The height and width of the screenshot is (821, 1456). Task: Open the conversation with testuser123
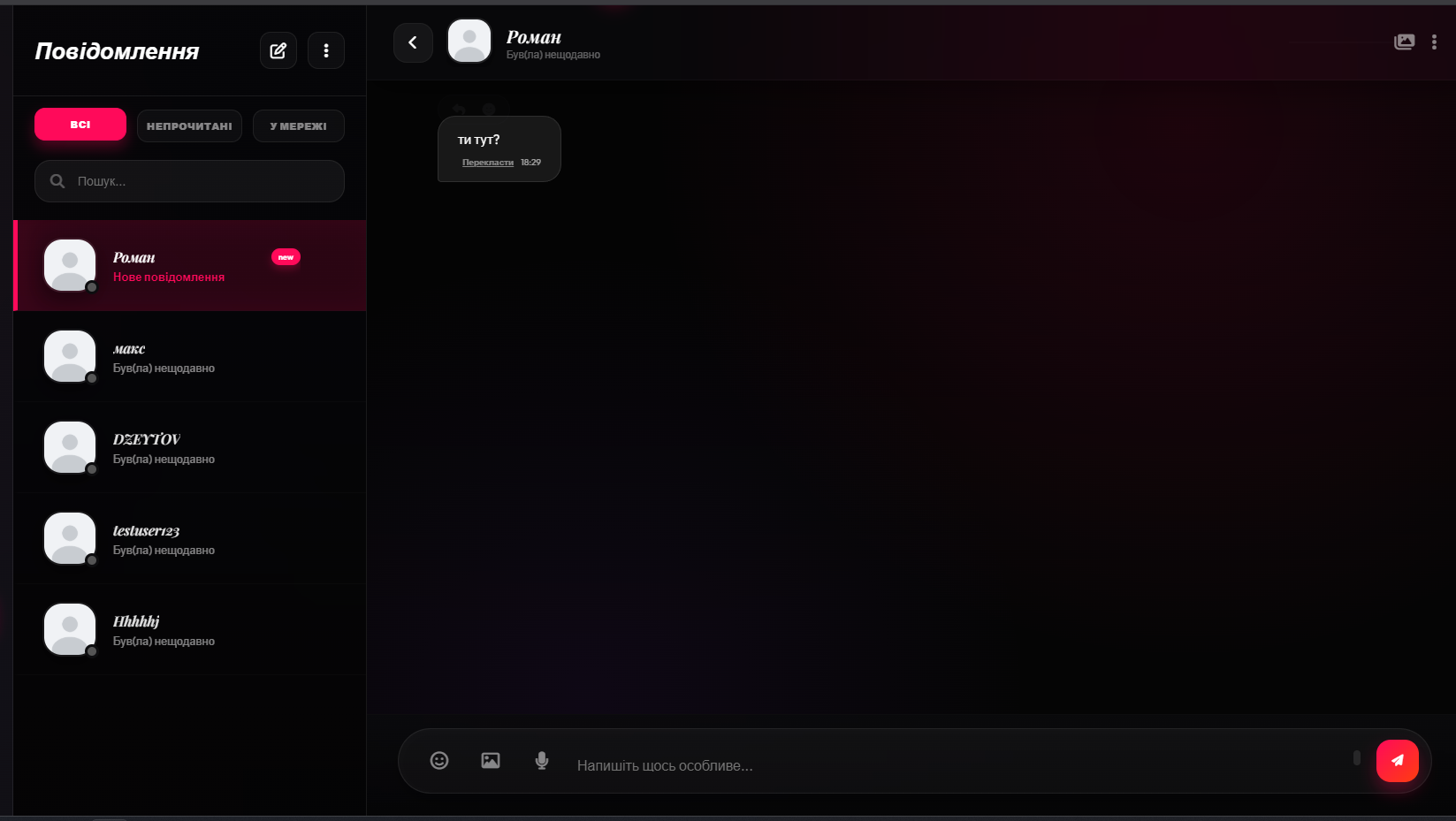[190, 539]
